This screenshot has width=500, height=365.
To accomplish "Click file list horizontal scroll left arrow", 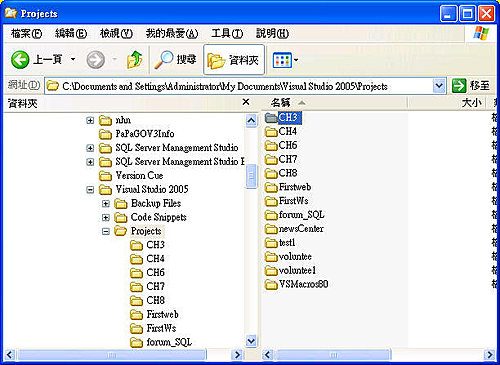I will coord(268,355).
